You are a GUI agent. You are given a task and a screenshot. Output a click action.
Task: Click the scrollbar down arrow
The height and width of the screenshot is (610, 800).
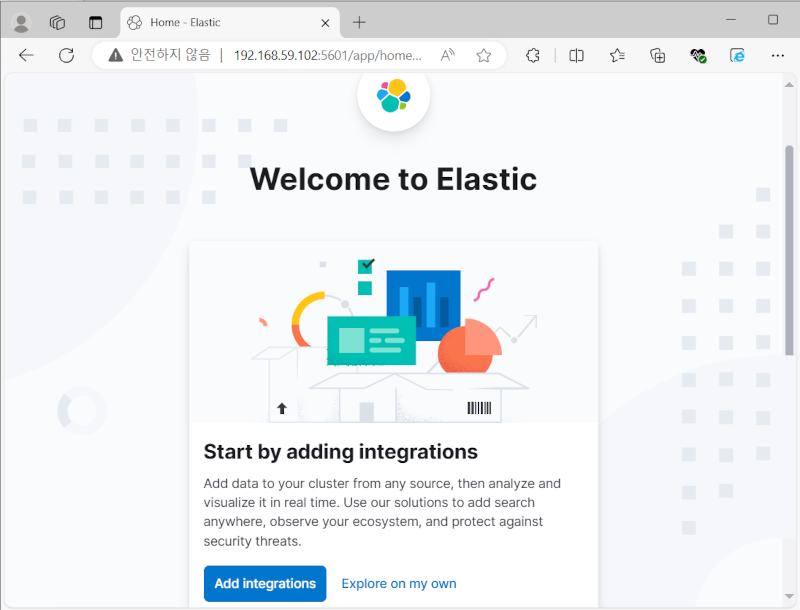(x=789, y=596)
